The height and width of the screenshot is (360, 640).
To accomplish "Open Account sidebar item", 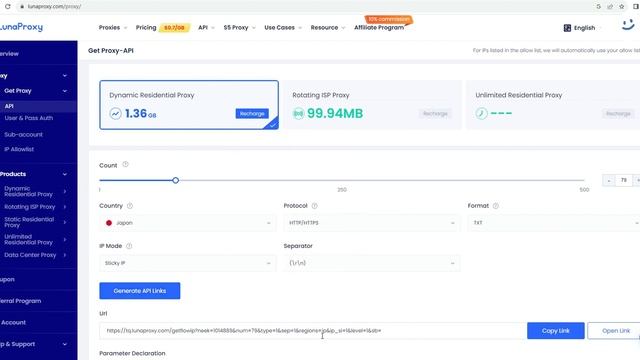I will [x=13, y=322].
